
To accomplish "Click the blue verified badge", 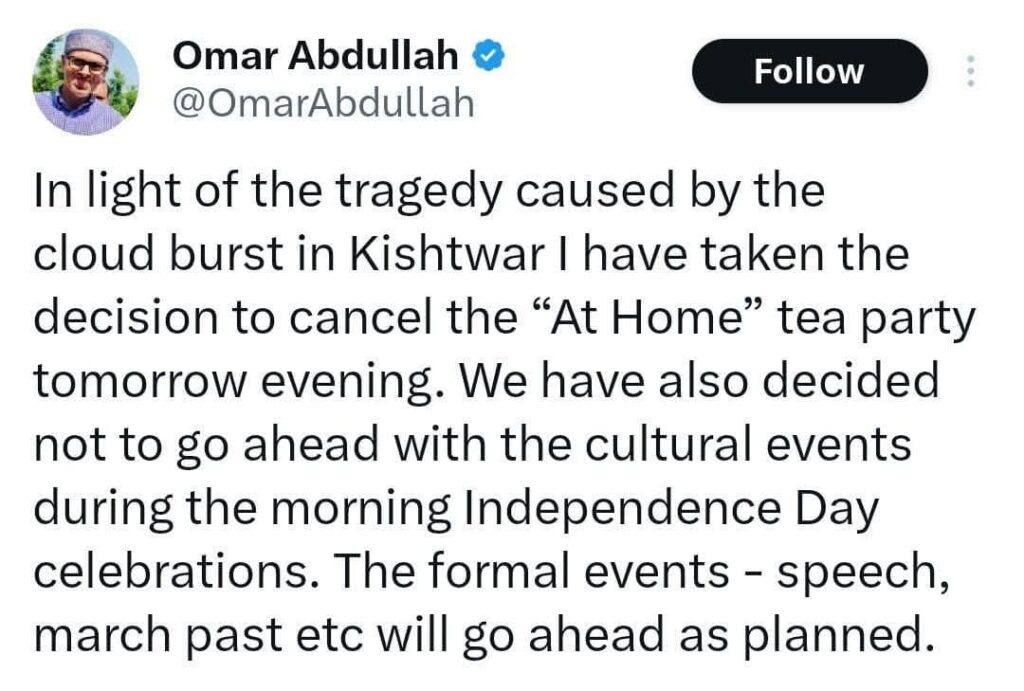I will tap(488, 55).
